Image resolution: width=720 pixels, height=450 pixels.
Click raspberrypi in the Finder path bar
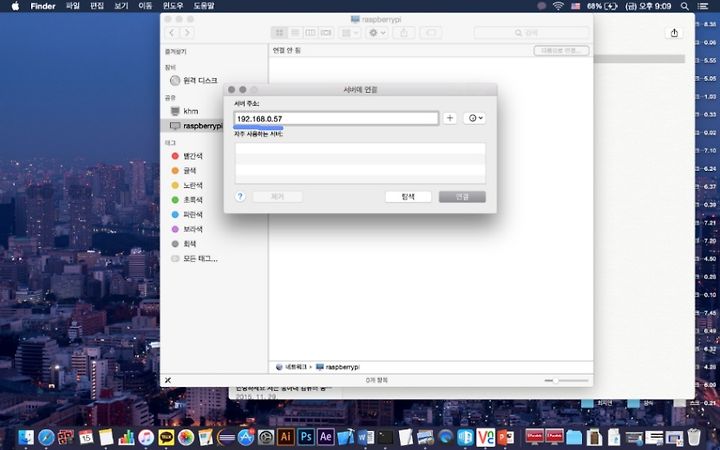(338, 367)
